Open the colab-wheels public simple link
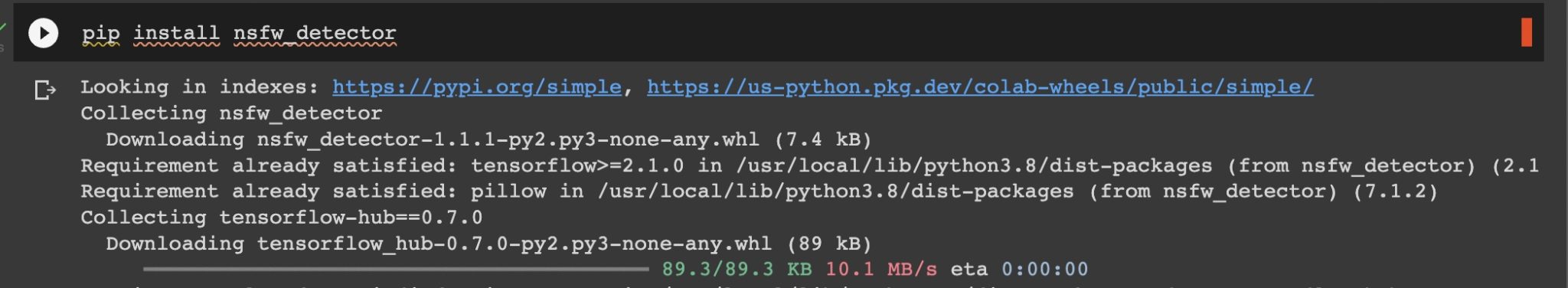Image resolution: width=1568 pixels, height=288 pixels. [x=980, y=87]
